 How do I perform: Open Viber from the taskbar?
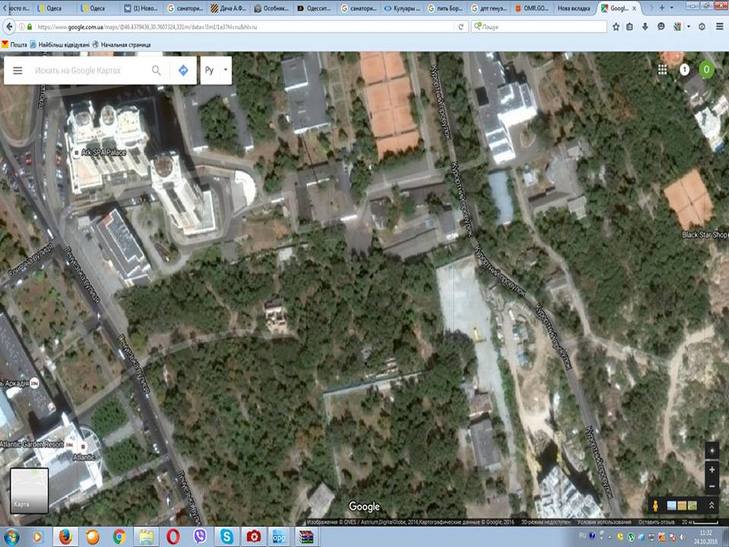click(x=200, y=537)
